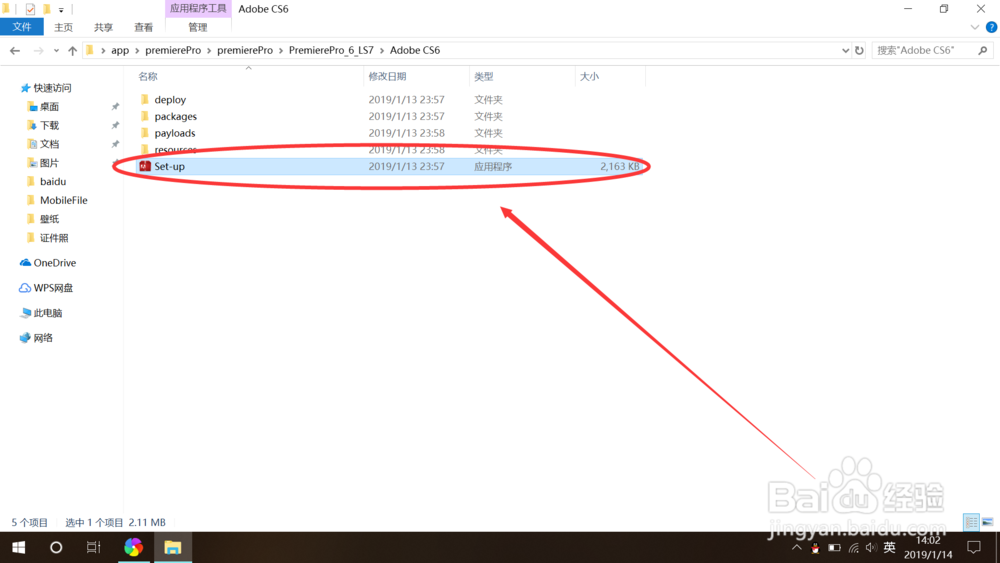Click the payloads folder icon

(x=145, y=132)
